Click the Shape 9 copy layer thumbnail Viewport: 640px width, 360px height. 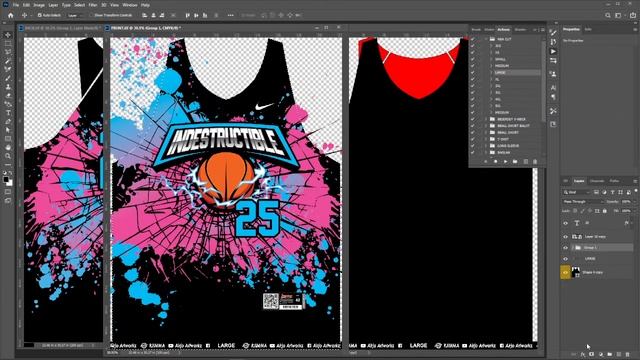click(576, 272)
